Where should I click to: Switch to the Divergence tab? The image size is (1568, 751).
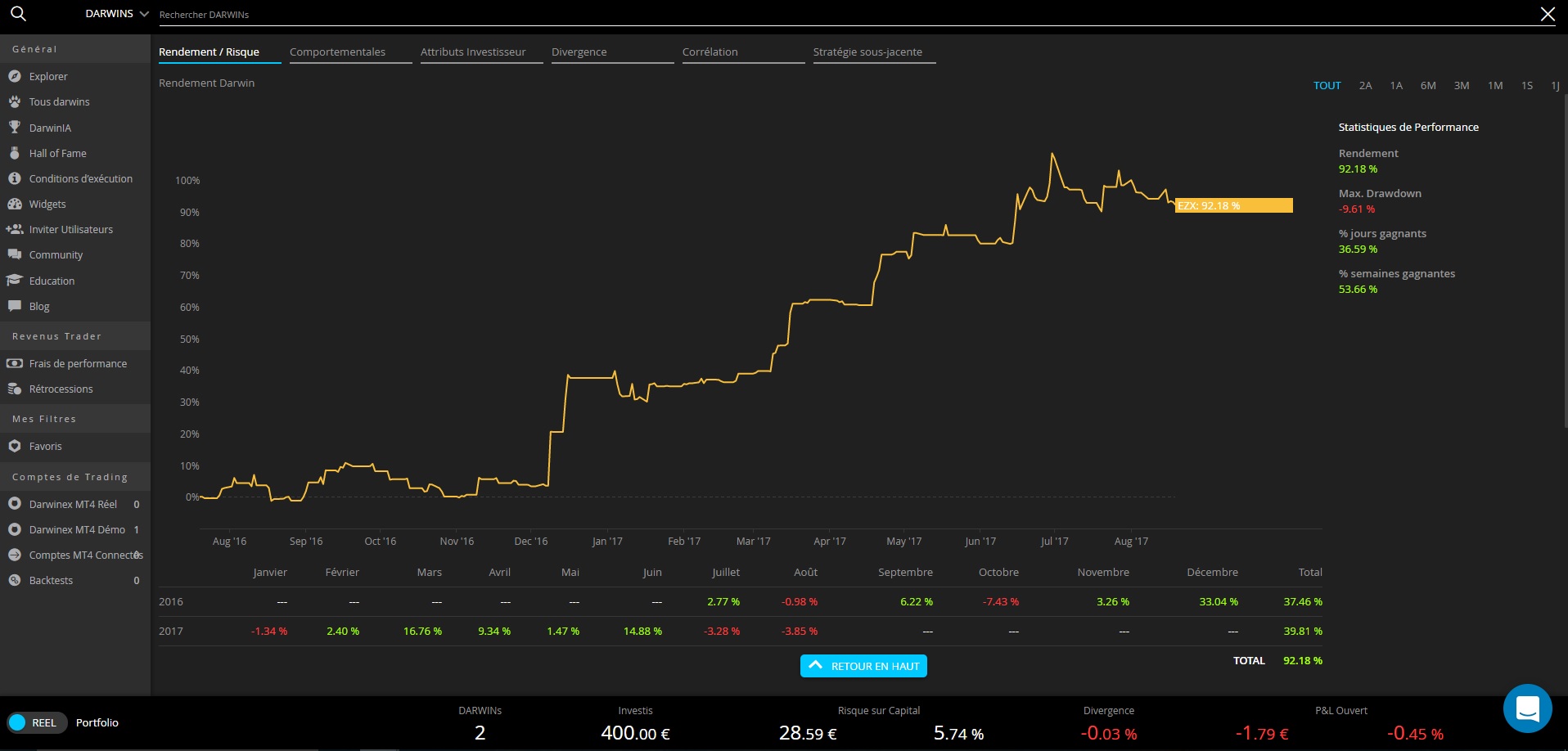(x=579, y=52)
